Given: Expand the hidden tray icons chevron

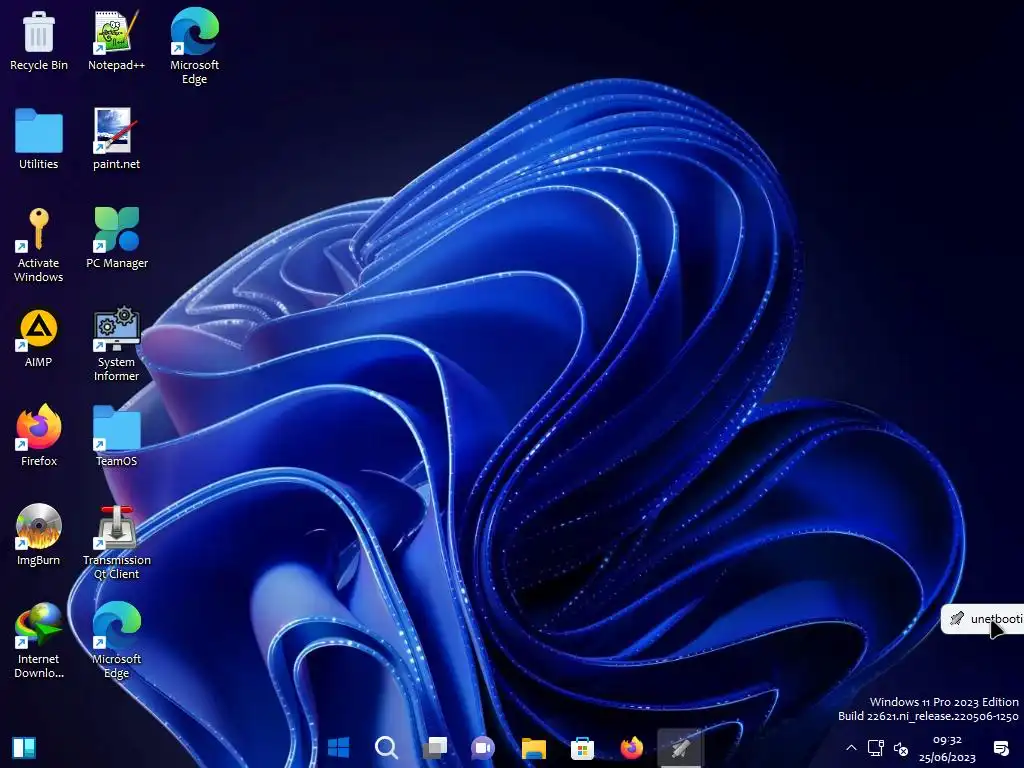Looking at the screenshot, I should (x=851, y=748).
